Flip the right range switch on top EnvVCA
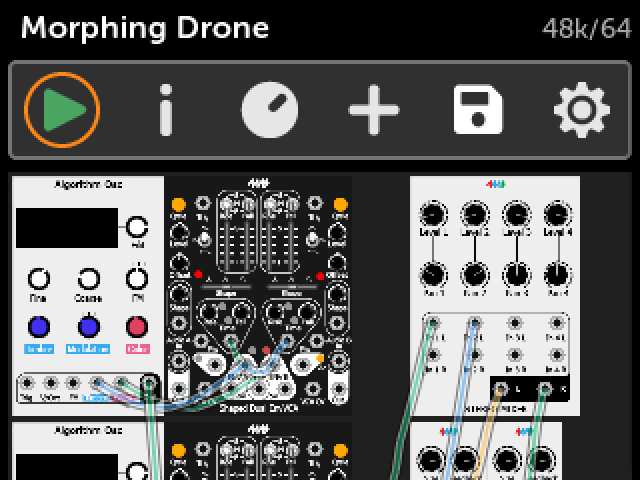Viewport: 640px width, 480px height. (313, 238)
